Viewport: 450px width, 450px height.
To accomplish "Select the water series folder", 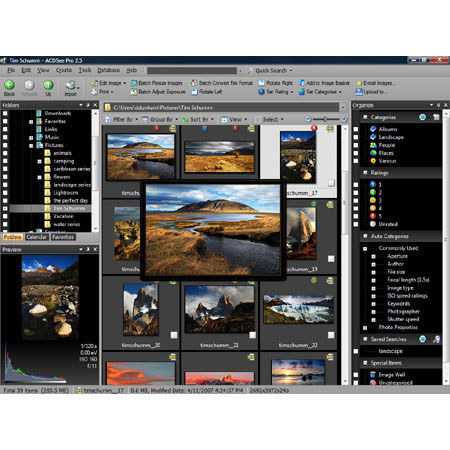I will point(67,224).
